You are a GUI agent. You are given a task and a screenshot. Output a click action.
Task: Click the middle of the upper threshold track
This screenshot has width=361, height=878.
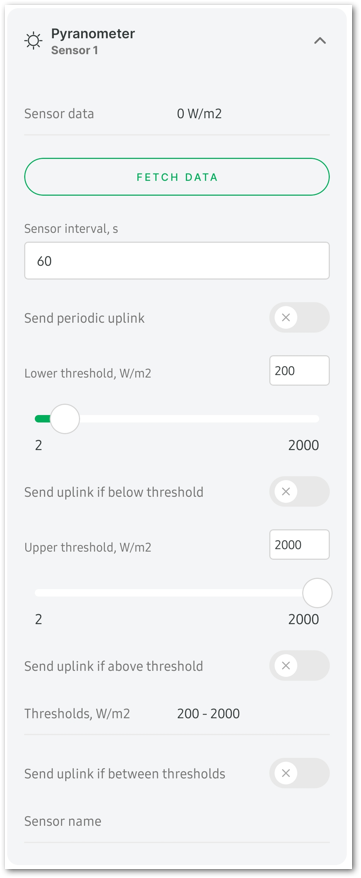[x=177, y=593]
